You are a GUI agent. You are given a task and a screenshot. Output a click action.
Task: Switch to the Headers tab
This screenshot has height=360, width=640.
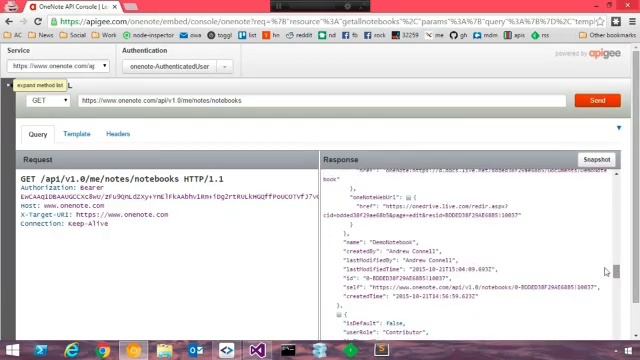118,134
